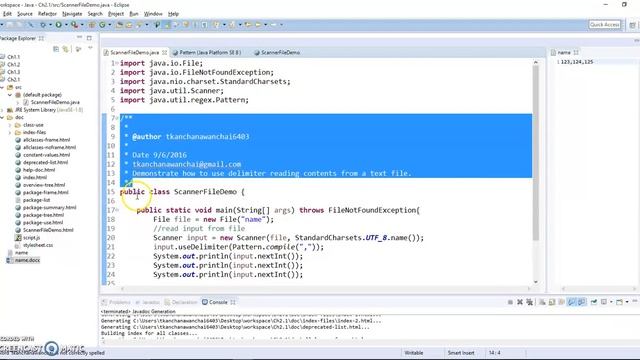The height and width of the screenshot is (360, 640).
Task: Close the ScannerFileDemo.java editor tab
Action: pyautogui.click(x=164, y=52)
